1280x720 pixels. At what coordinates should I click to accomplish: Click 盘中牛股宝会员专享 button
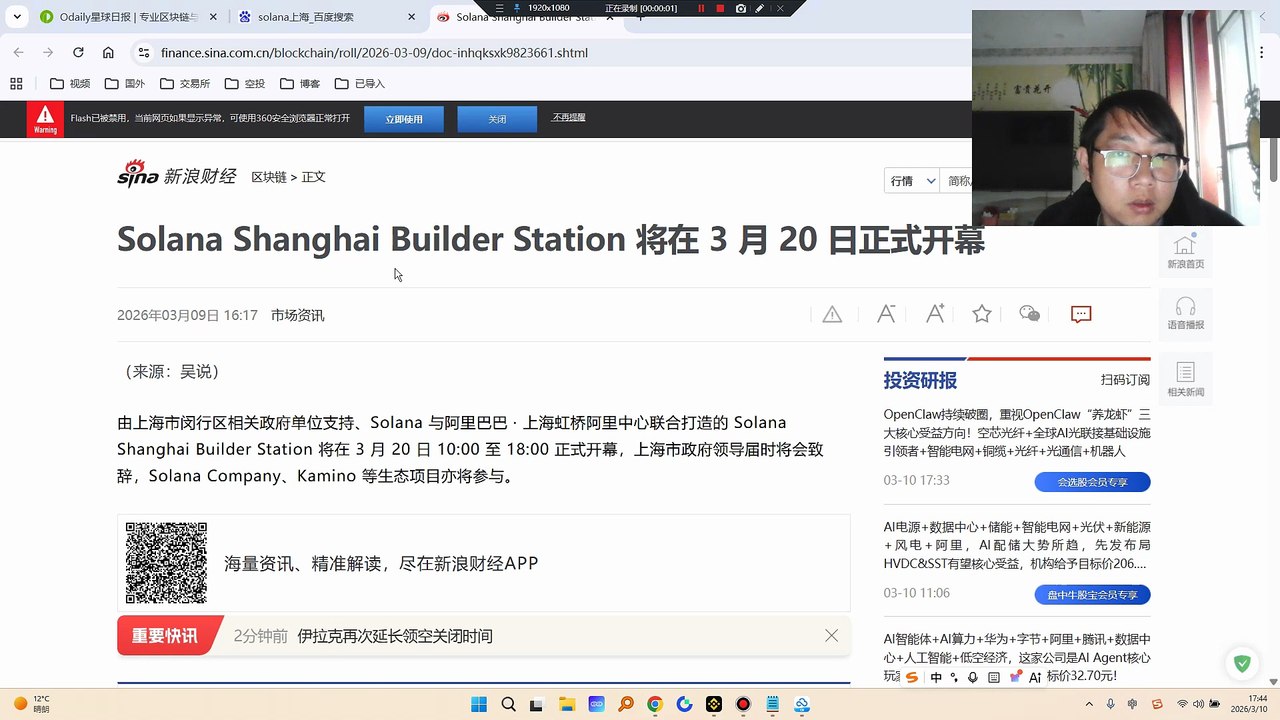coord(1092,595)
